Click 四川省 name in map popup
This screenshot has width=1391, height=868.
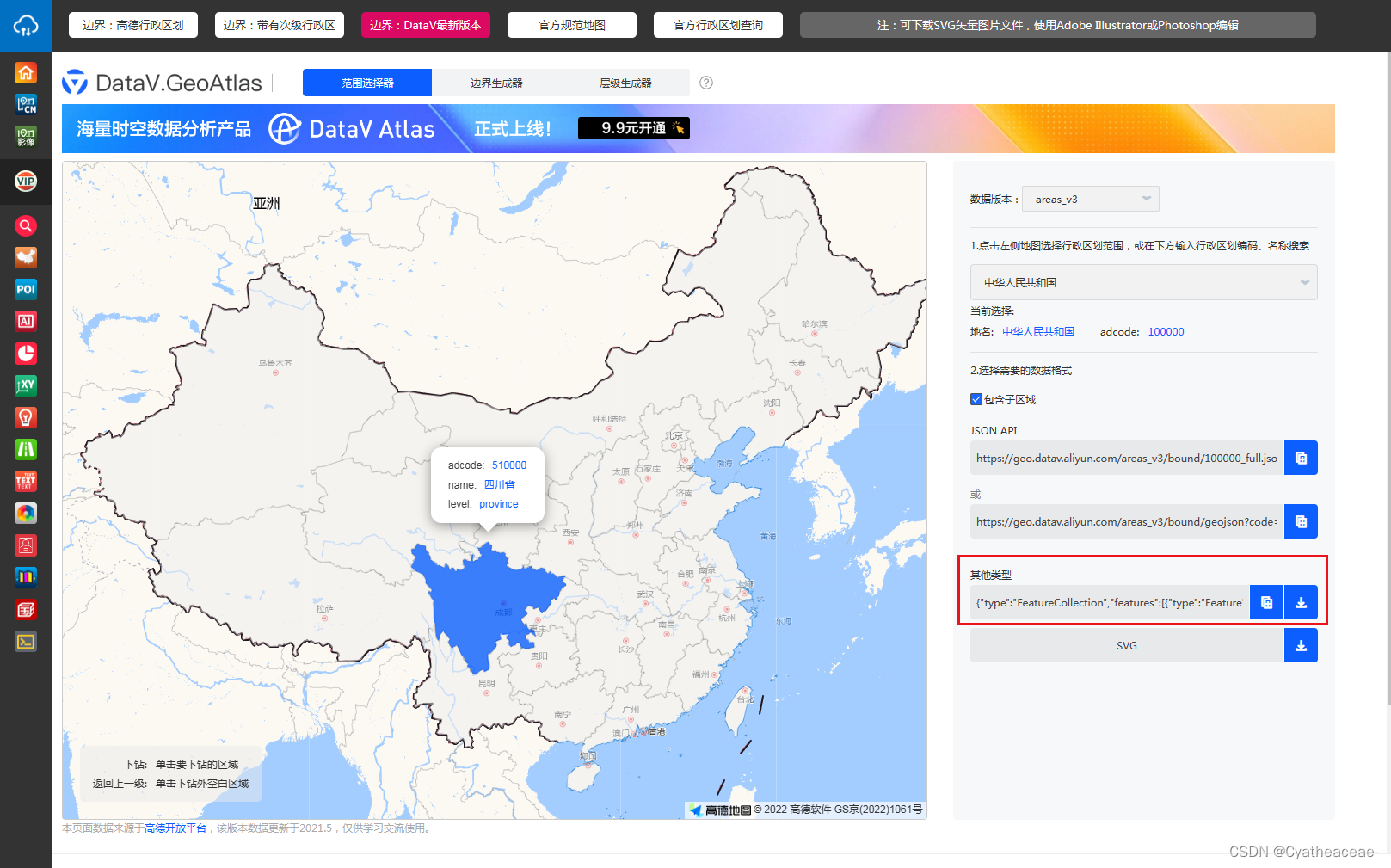click(x=500, y=485)
